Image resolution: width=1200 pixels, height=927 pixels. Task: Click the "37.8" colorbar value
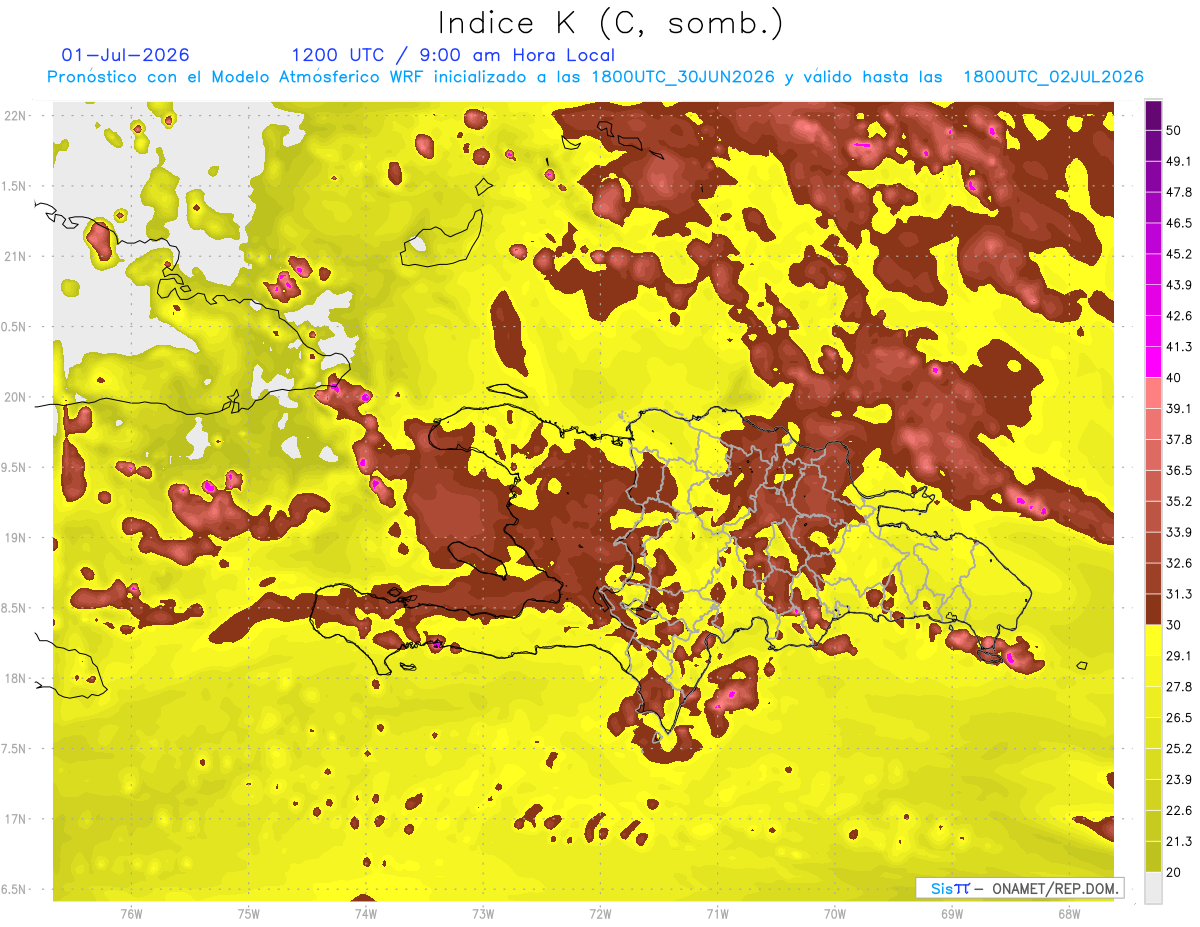(1179, 439)
